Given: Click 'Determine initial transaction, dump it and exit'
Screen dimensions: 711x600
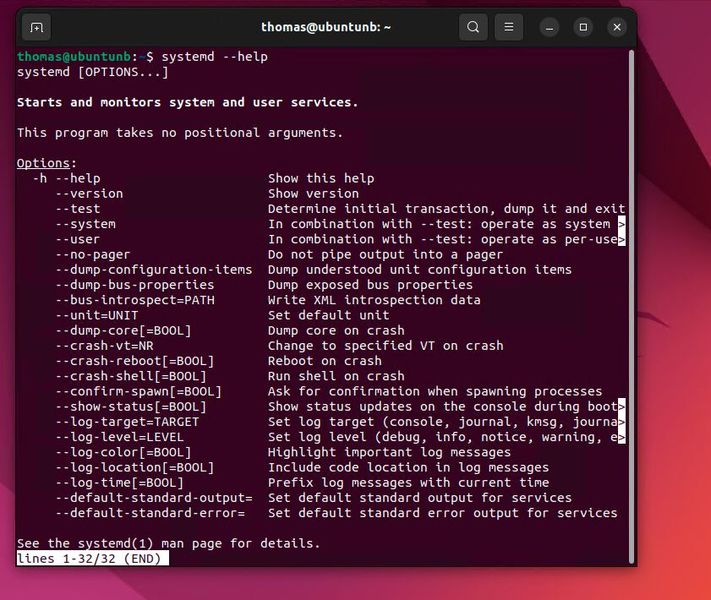Looking at the screenshot, I should pos(446,209).
